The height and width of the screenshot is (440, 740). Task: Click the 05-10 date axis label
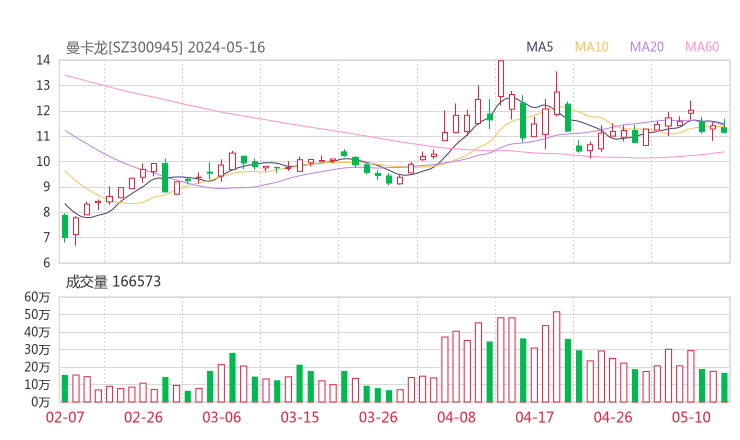click(x=691, y=417)
